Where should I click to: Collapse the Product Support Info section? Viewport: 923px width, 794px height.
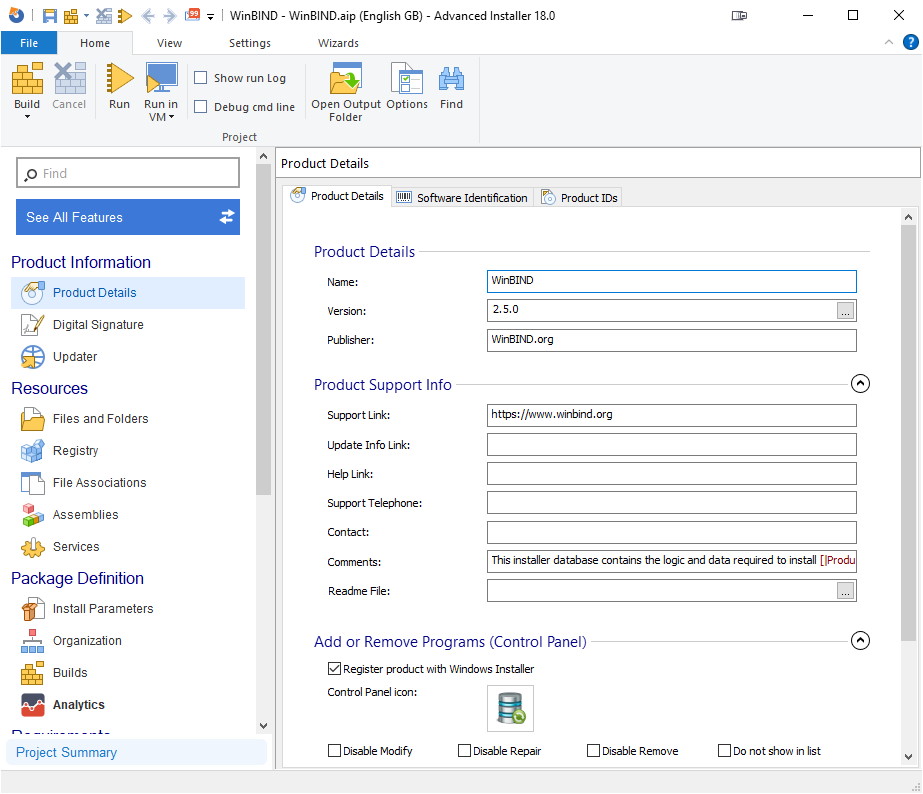coord(860,384)
